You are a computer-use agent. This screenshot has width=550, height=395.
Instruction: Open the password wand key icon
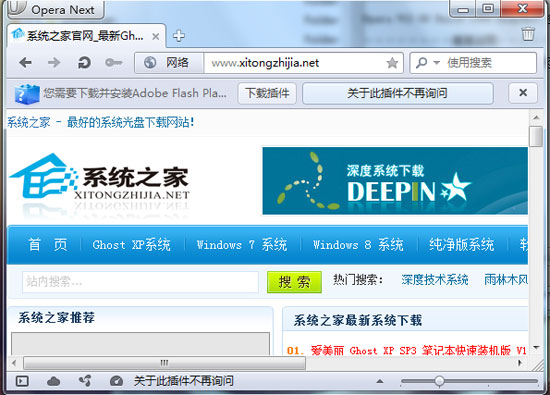114,63
